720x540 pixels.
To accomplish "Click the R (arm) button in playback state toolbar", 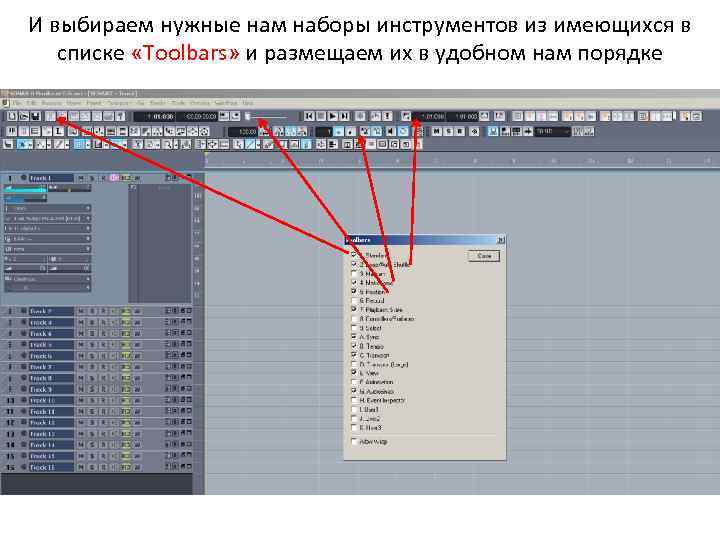I will pos(460,132).
